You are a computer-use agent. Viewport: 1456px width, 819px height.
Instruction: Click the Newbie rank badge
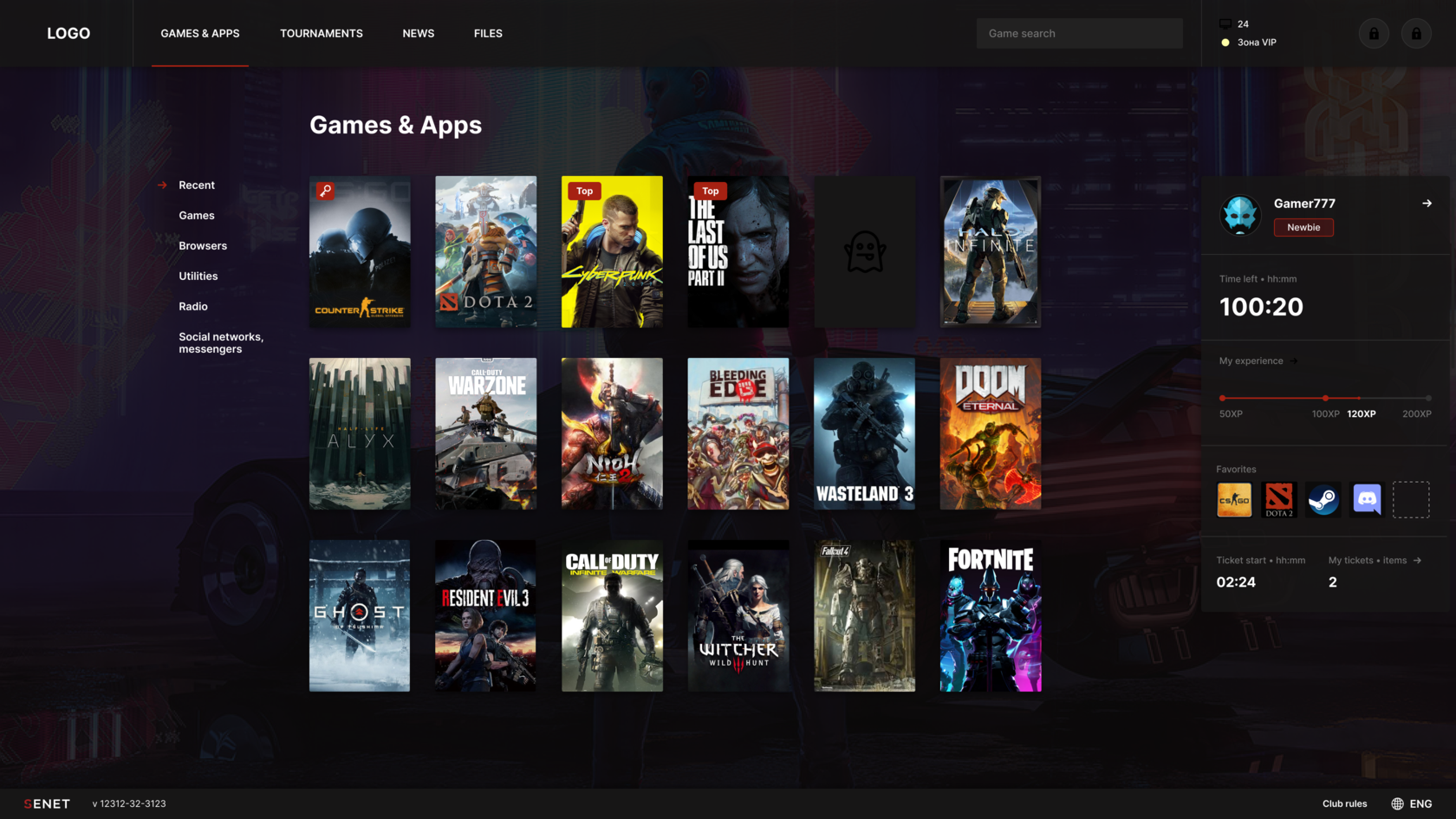[1303, 228]
